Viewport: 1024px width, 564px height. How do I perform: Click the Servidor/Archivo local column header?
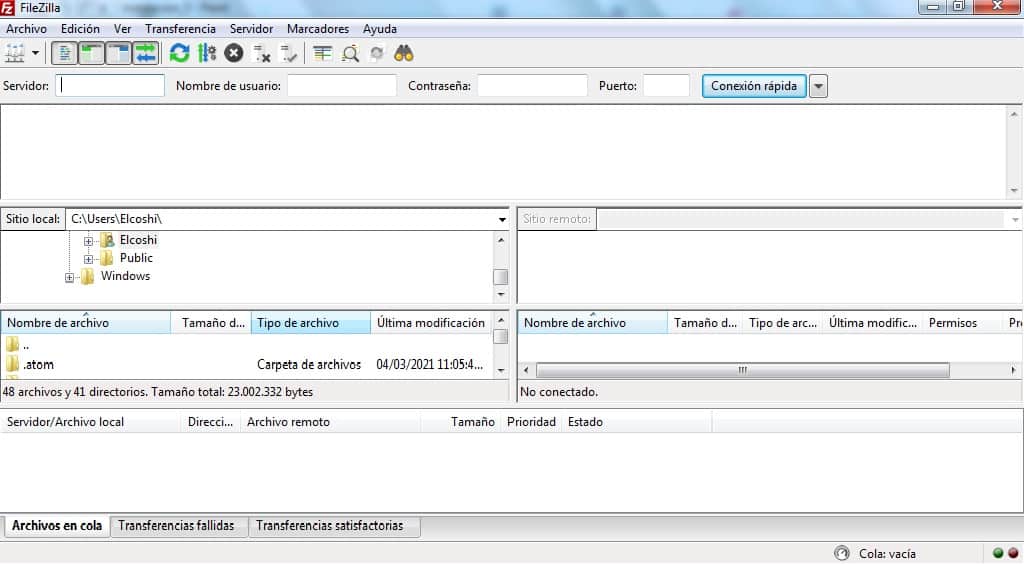coord(91,422)
